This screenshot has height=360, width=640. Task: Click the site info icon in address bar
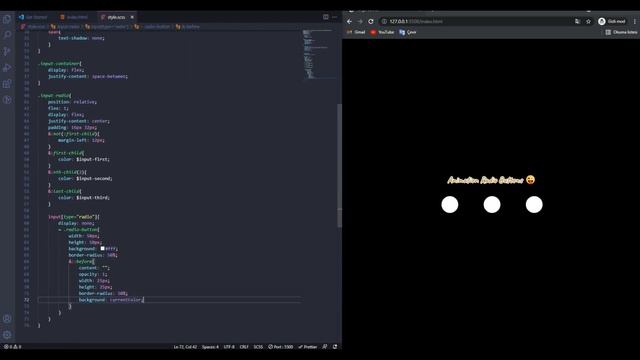(384, 21)
